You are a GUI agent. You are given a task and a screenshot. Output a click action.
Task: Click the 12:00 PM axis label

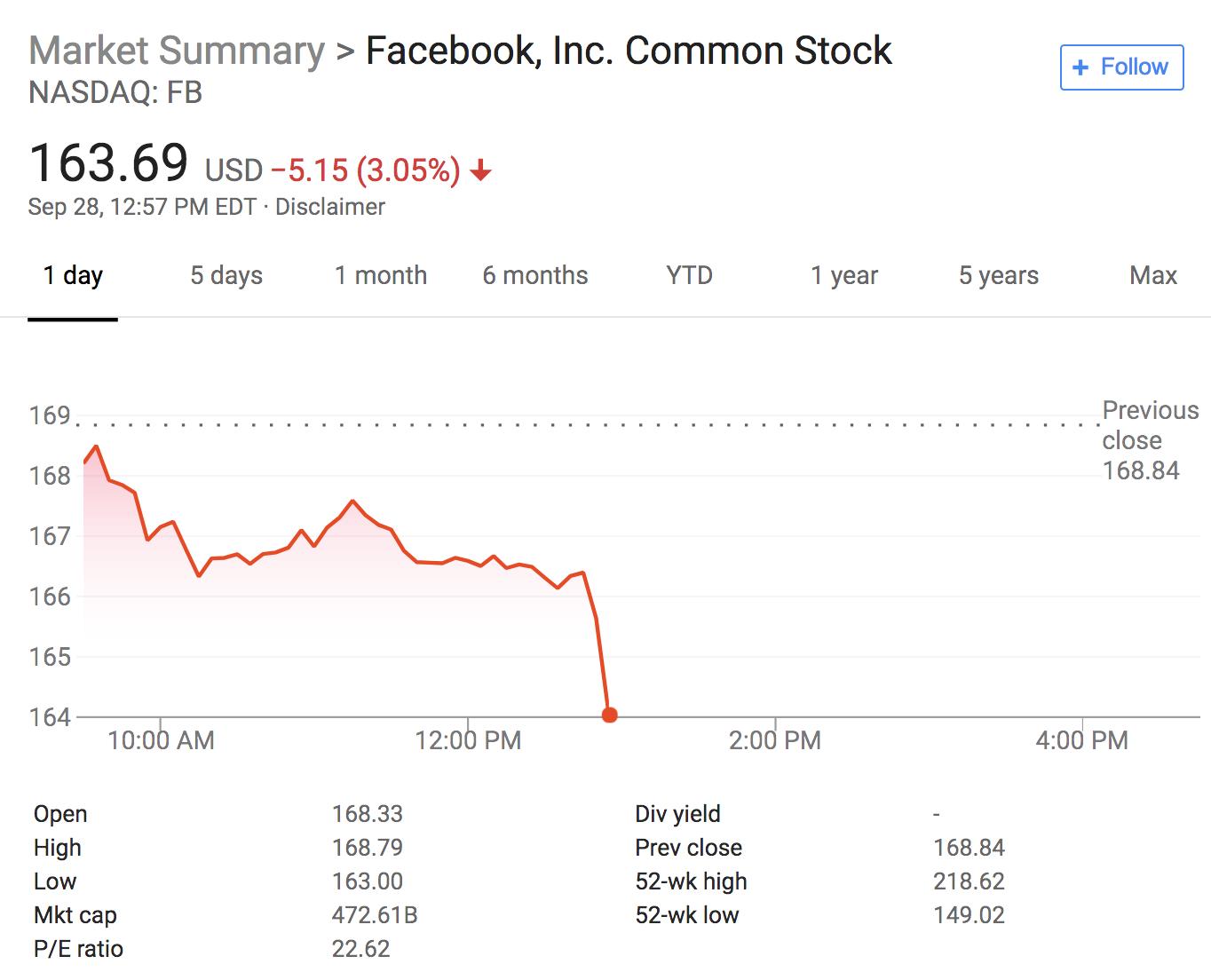point(468,740)
